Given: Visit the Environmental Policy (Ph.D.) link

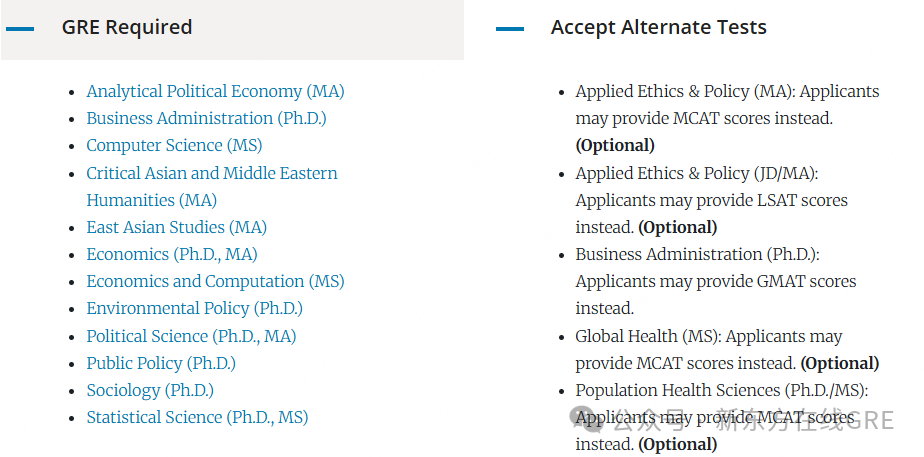Looking at the screenshot, I should coord(194,309).
